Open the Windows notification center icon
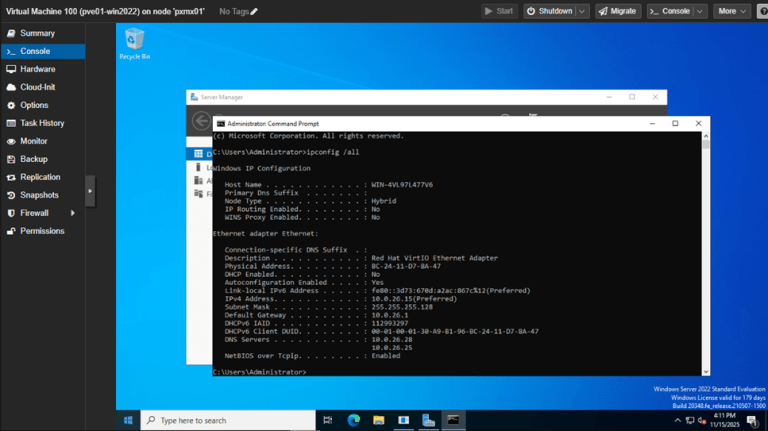This screenshot has width=768, height=431. [752, 420]
